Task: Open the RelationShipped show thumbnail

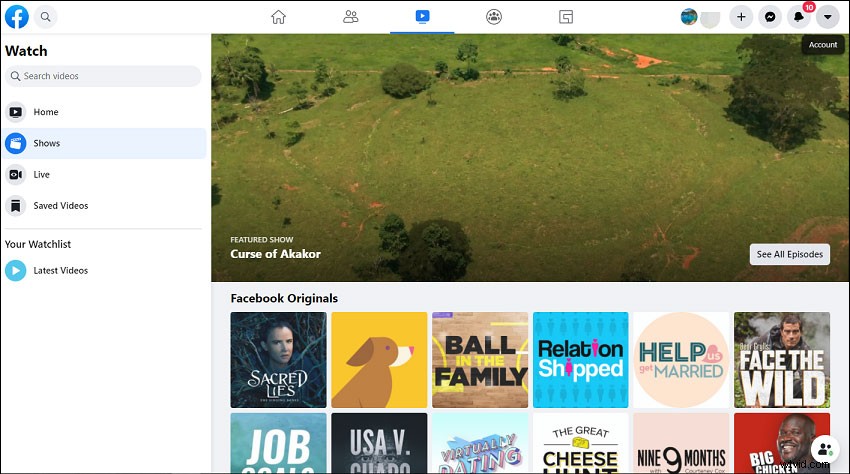Action: coord(581,360)
